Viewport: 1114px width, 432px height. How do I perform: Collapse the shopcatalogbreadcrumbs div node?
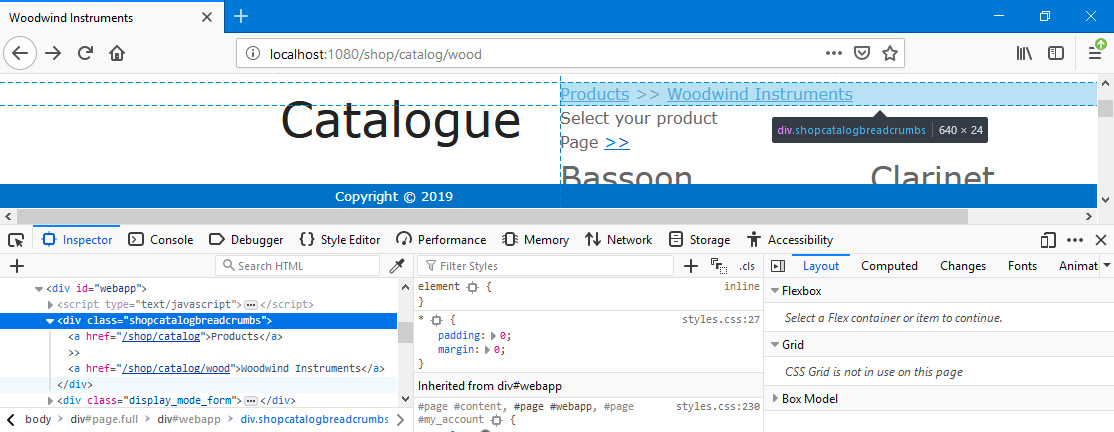pyautogui.click(x=50, y=320)
